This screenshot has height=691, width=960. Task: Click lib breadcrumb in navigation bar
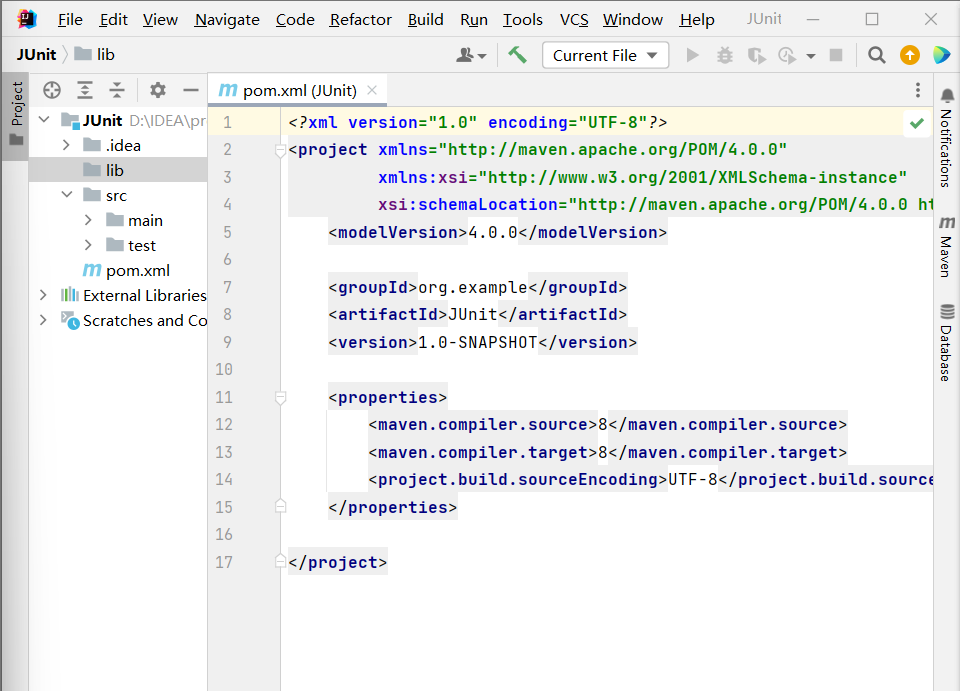pos(95,54)
